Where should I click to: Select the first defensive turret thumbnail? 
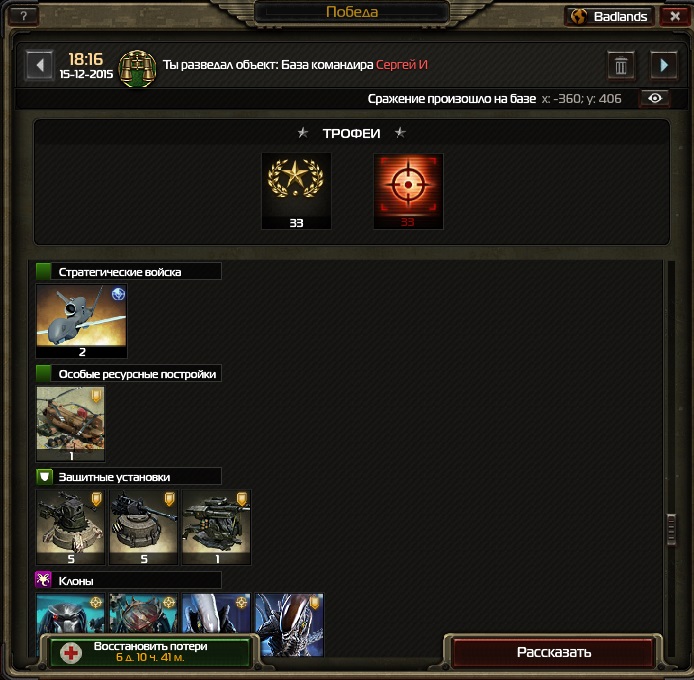(x=70, y=527)
